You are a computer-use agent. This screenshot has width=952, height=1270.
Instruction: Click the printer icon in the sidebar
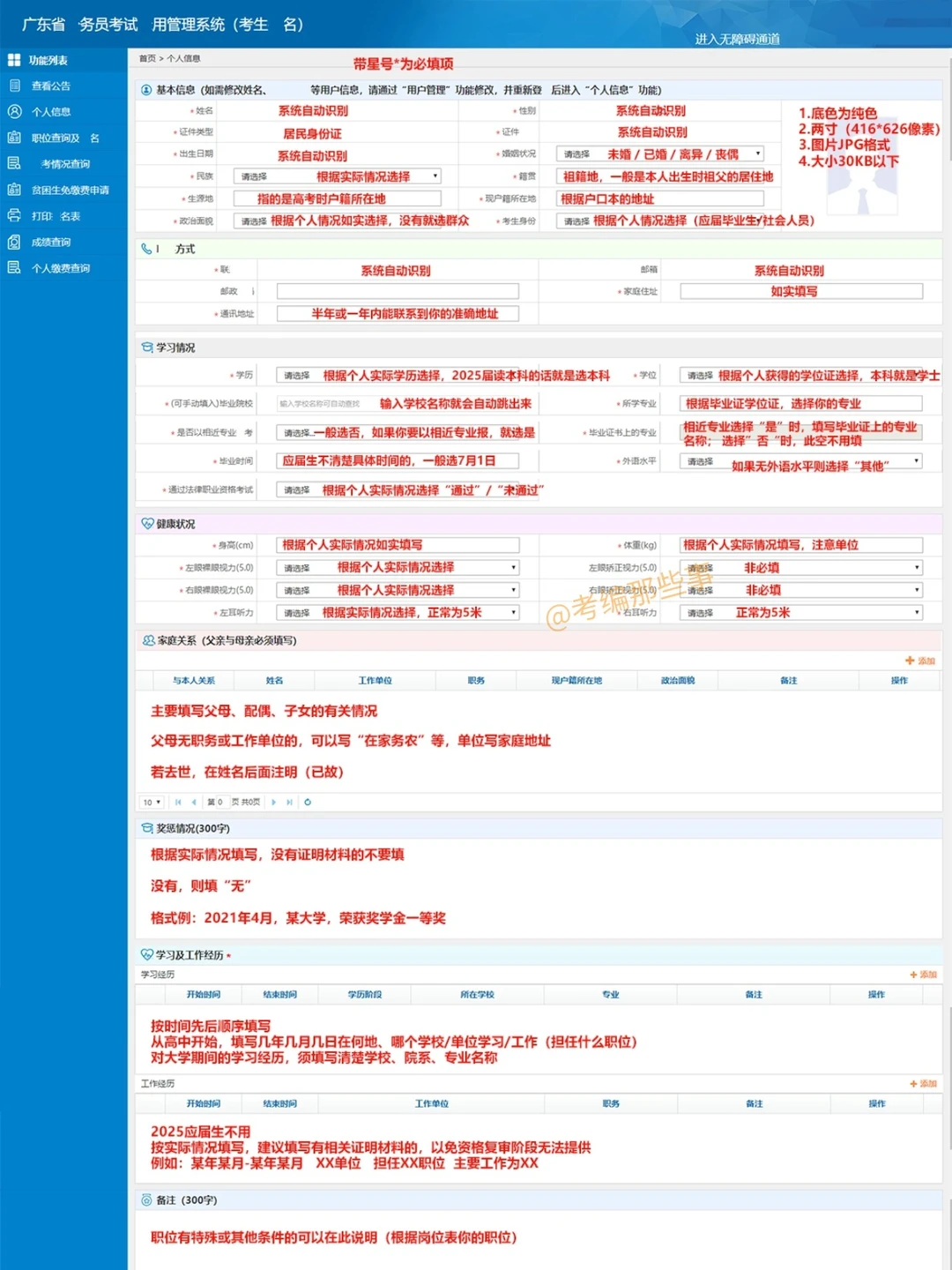tap(14, 215)
